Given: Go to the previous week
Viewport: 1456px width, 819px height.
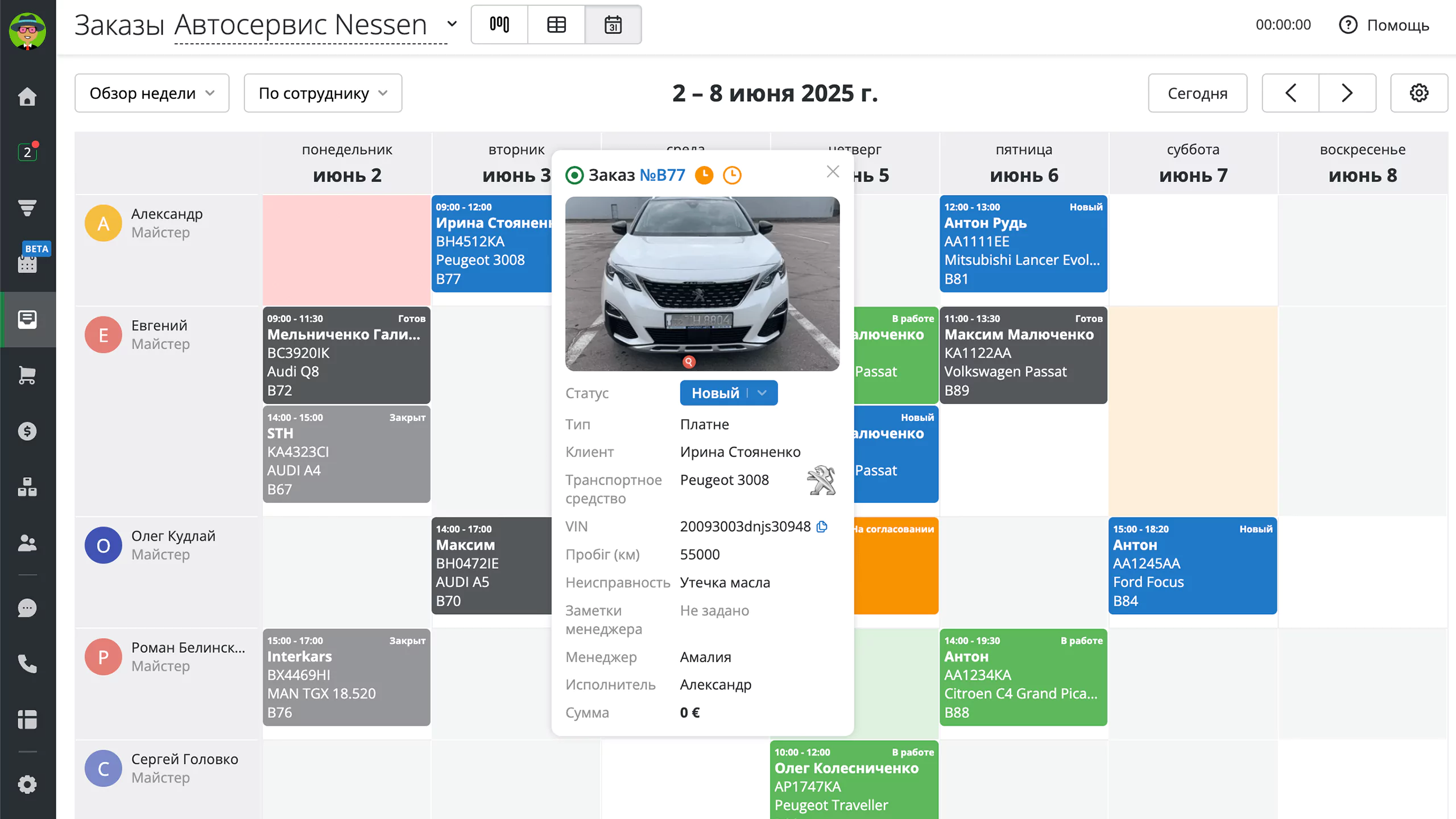Looking at the screenshot, I should pyautogui.click(x=1290, y=93).
